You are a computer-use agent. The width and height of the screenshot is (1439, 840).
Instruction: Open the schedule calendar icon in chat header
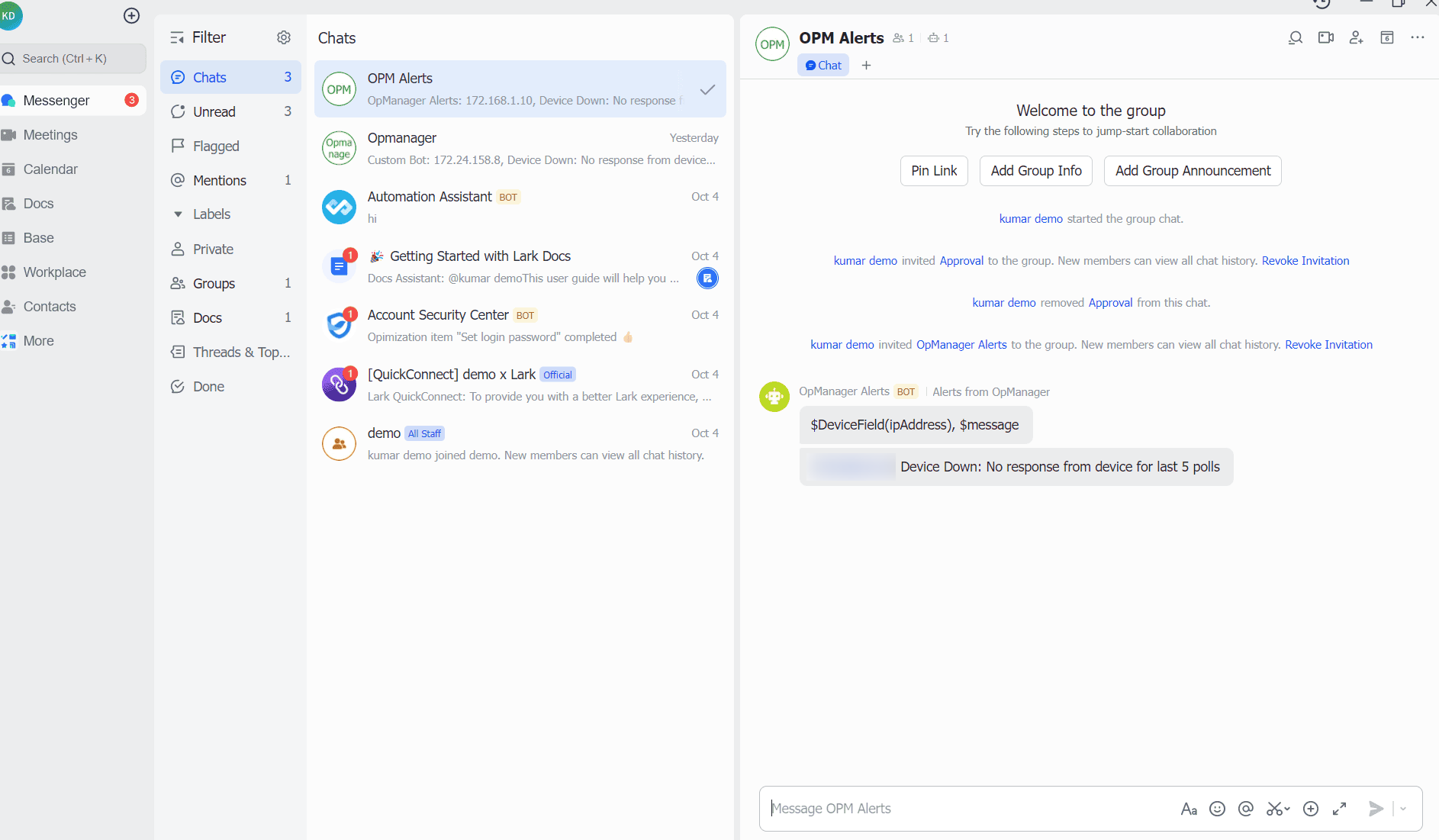1386,37
